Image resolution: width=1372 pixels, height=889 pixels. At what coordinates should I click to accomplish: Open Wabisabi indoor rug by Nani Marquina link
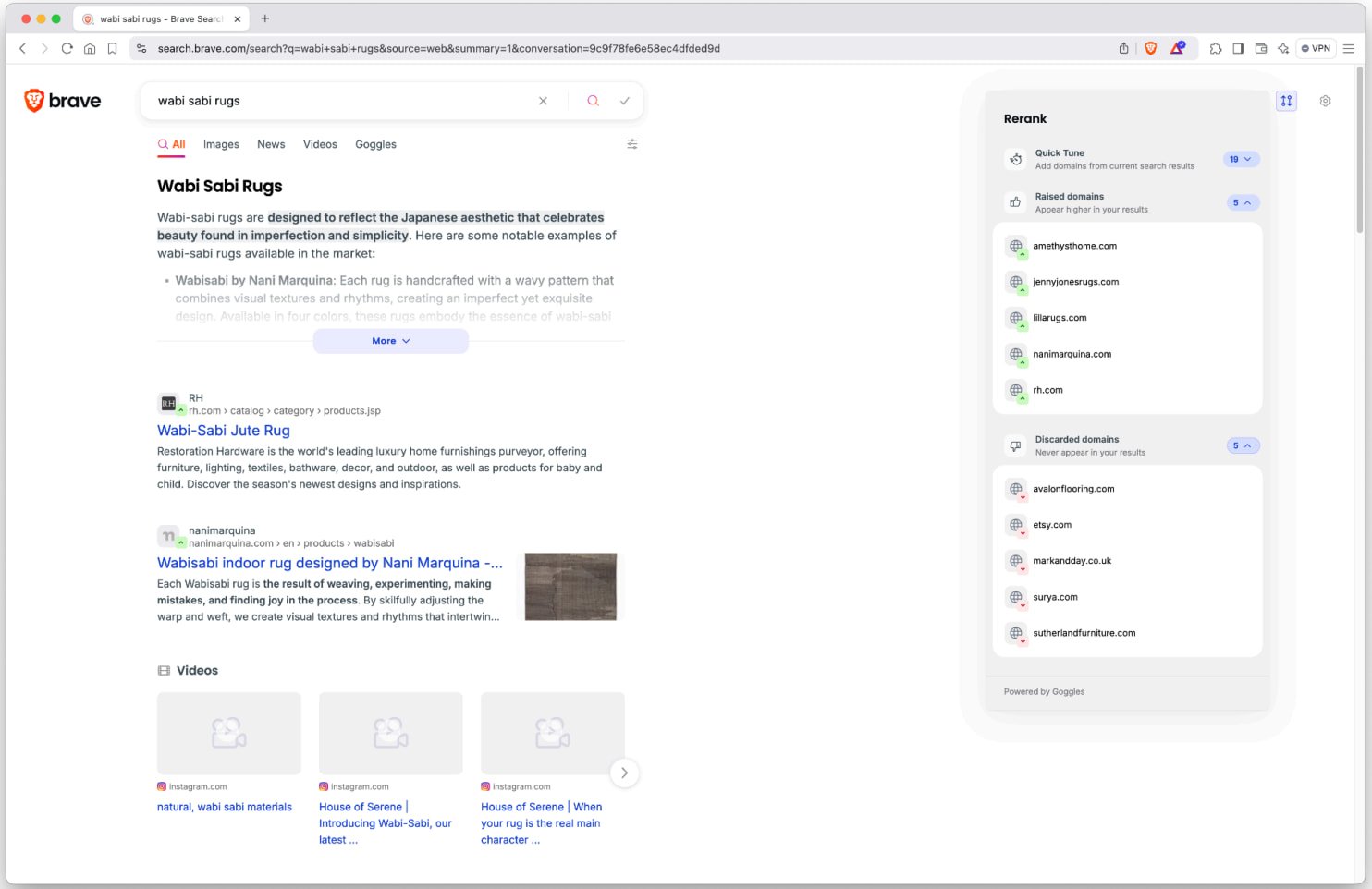[330, 563]
